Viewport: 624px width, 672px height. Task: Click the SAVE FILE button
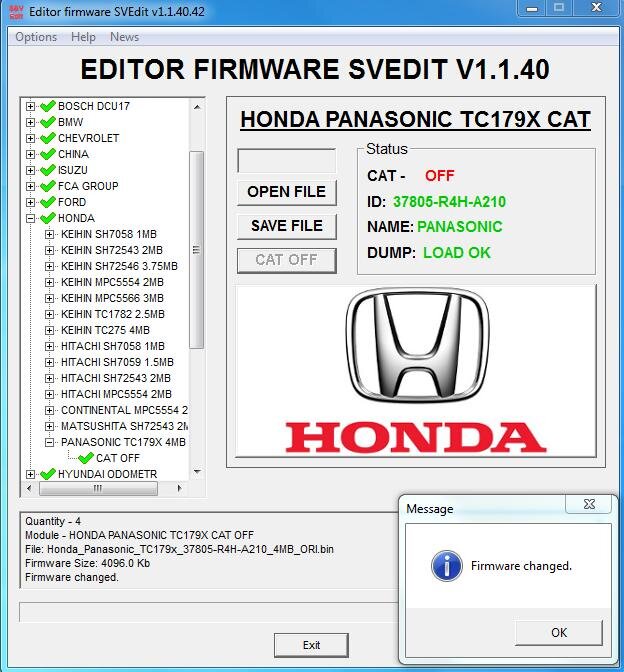pyautogui.click(x=287, y=226)
